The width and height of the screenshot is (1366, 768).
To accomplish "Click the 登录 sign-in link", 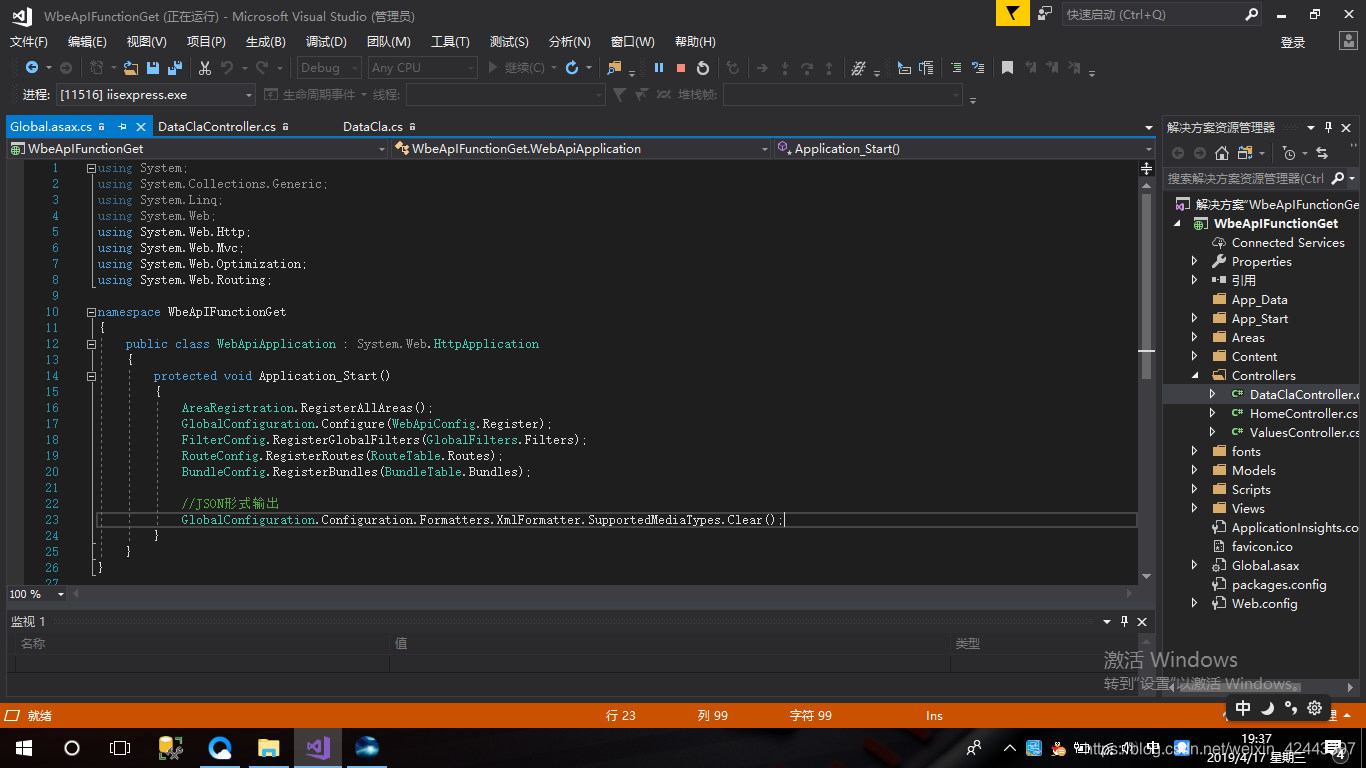I will [x=1293, y=42].
